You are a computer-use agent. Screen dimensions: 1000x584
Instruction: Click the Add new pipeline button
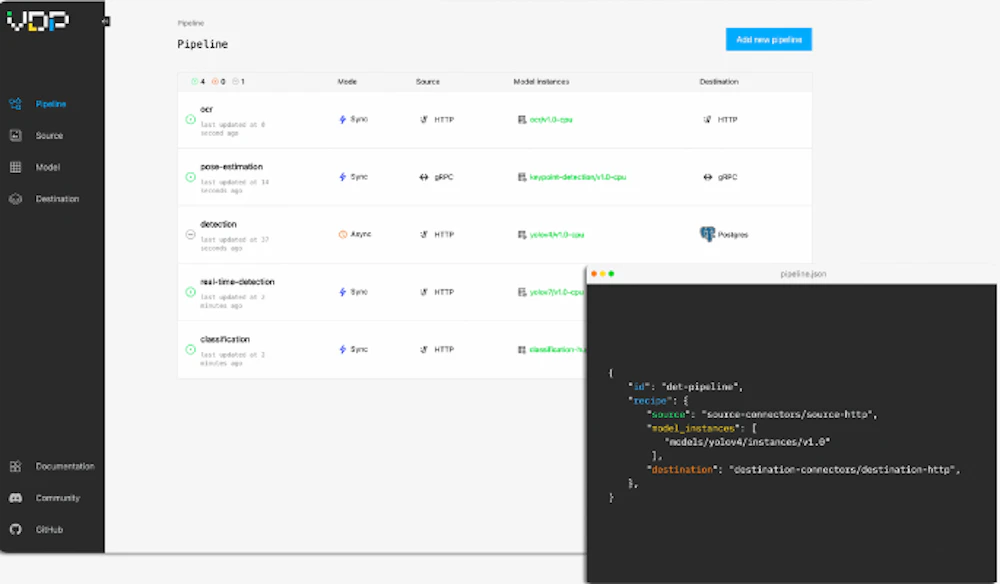tap(768, 40)
